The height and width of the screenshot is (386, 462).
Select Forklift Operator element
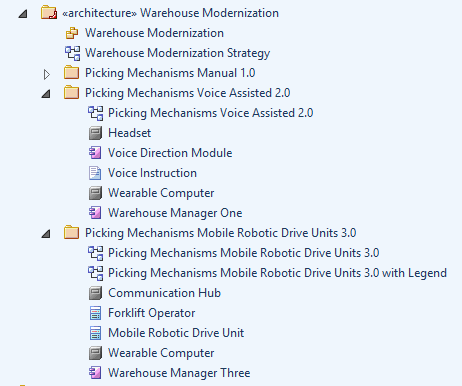point(152,313)
